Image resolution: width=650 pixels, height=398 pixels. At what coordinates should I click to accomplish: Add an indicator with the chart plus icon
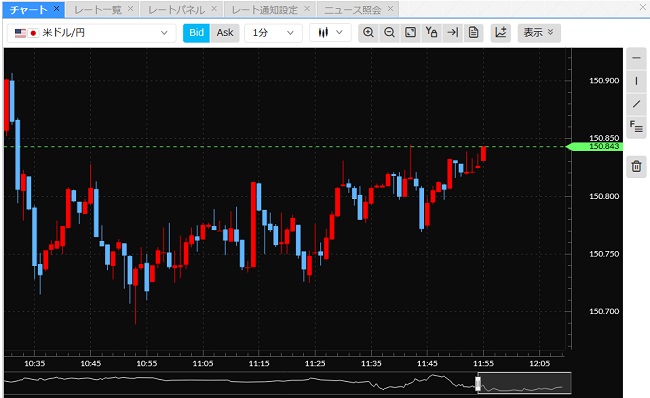(x=501, y=32)
